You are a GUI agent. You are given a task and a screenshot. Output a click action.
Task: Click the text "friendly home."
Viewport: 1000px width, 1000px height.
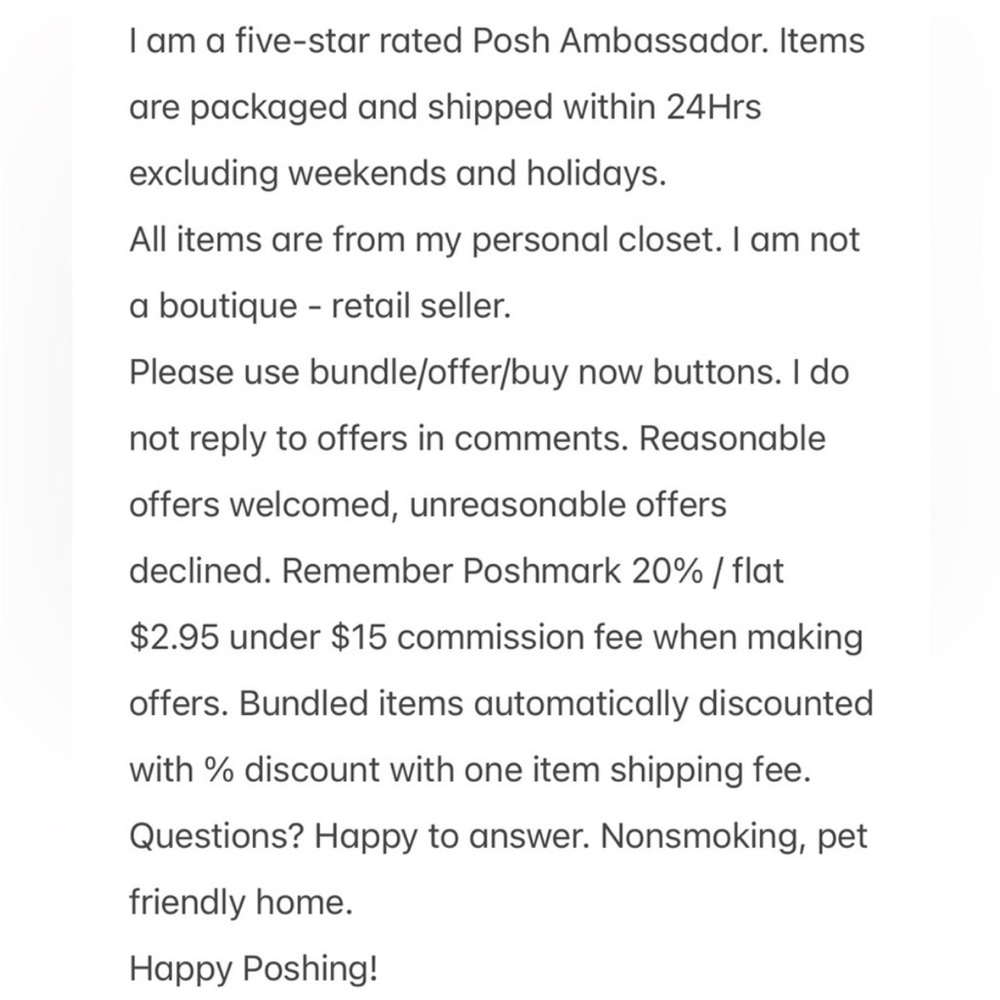(241, 902)
